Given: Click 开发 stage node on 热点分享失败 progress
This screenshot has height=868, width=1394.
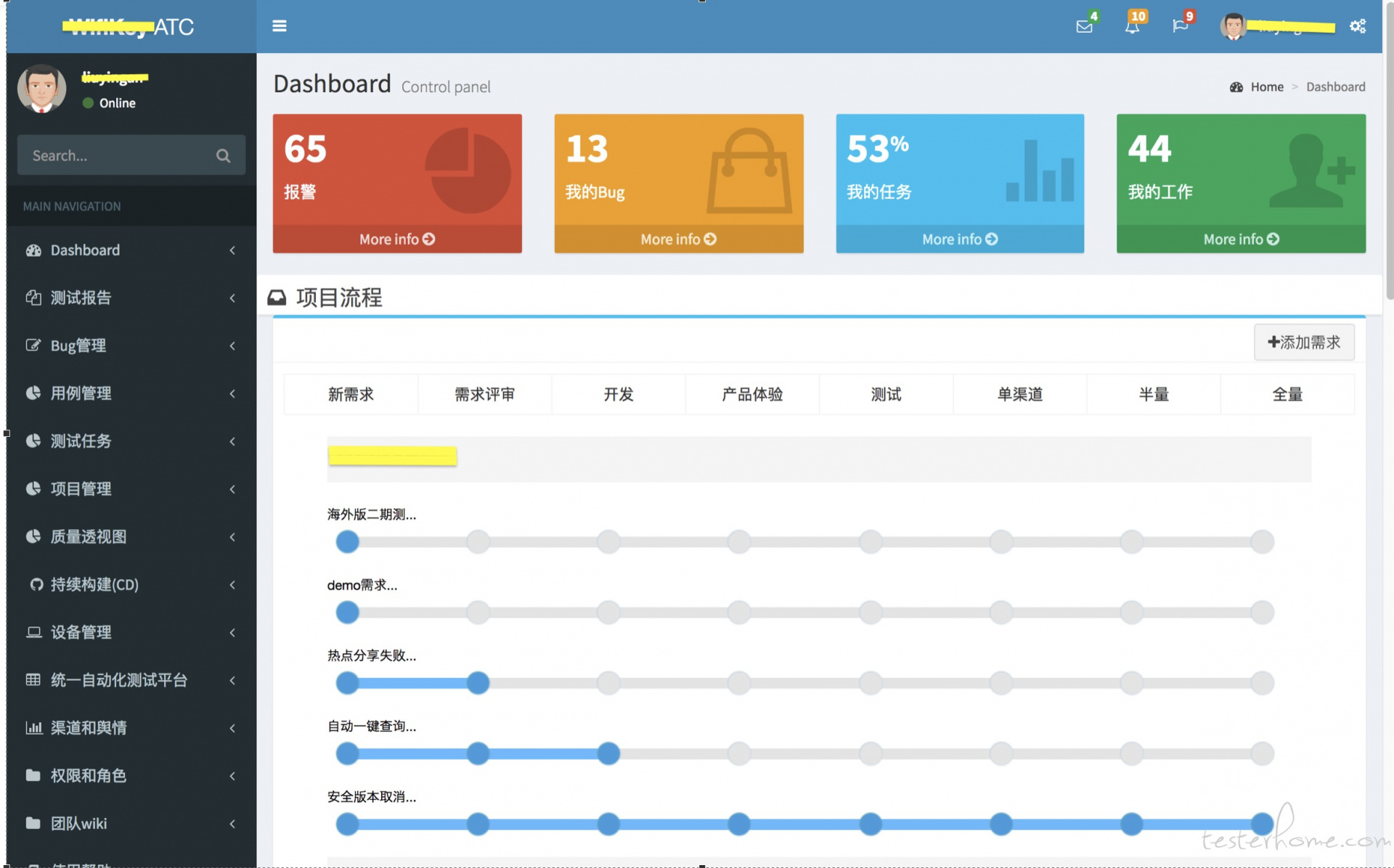Looking at the screenshot, I should tap(608, 683).
